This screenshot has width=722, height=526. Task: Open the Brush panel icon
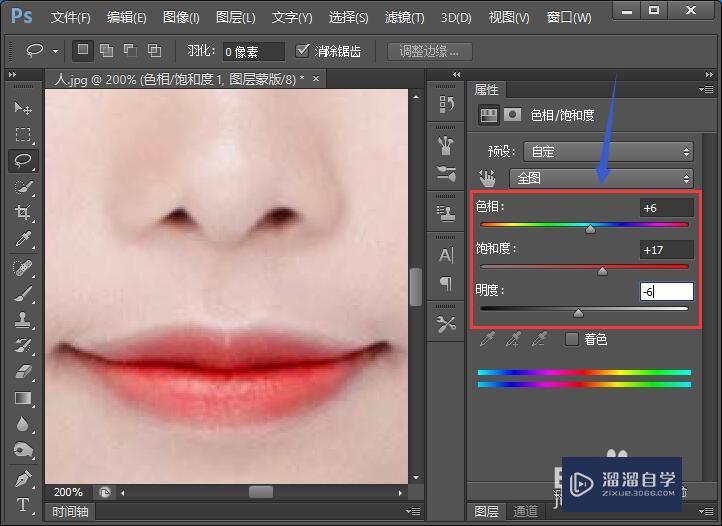(x=446, y=173)
